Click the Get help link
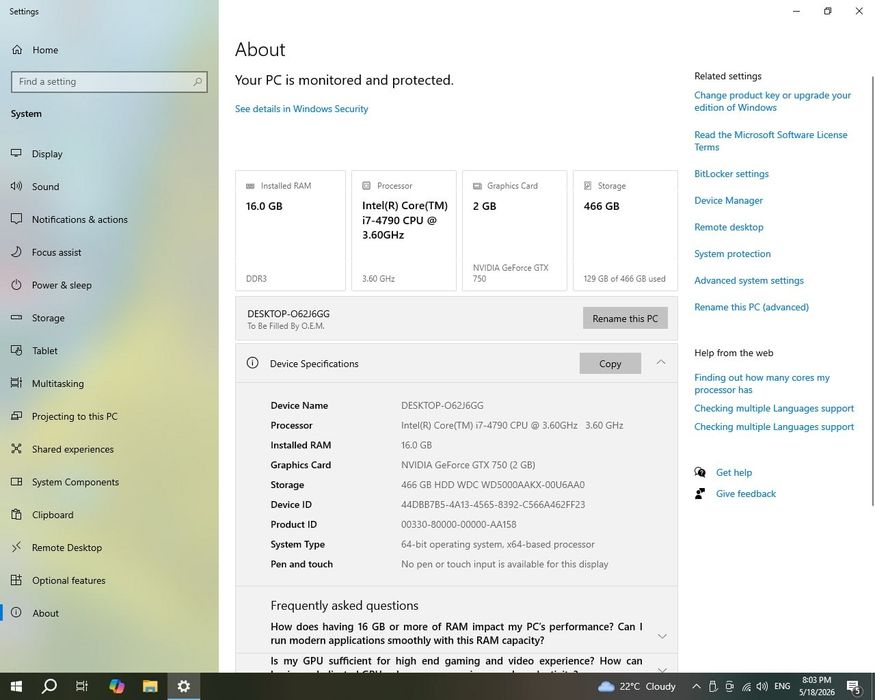This screenshot has width=875, height=700. point(734,472)
